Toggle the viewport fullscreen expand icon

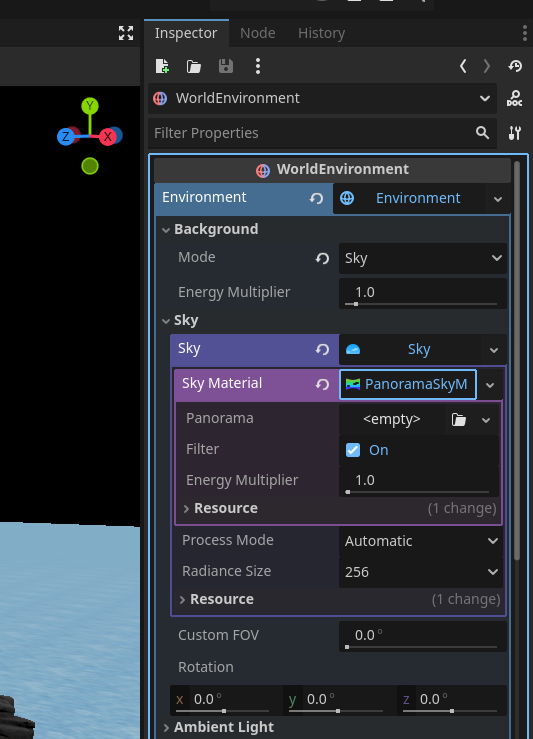pyautogui.click(x=126, y=33)
